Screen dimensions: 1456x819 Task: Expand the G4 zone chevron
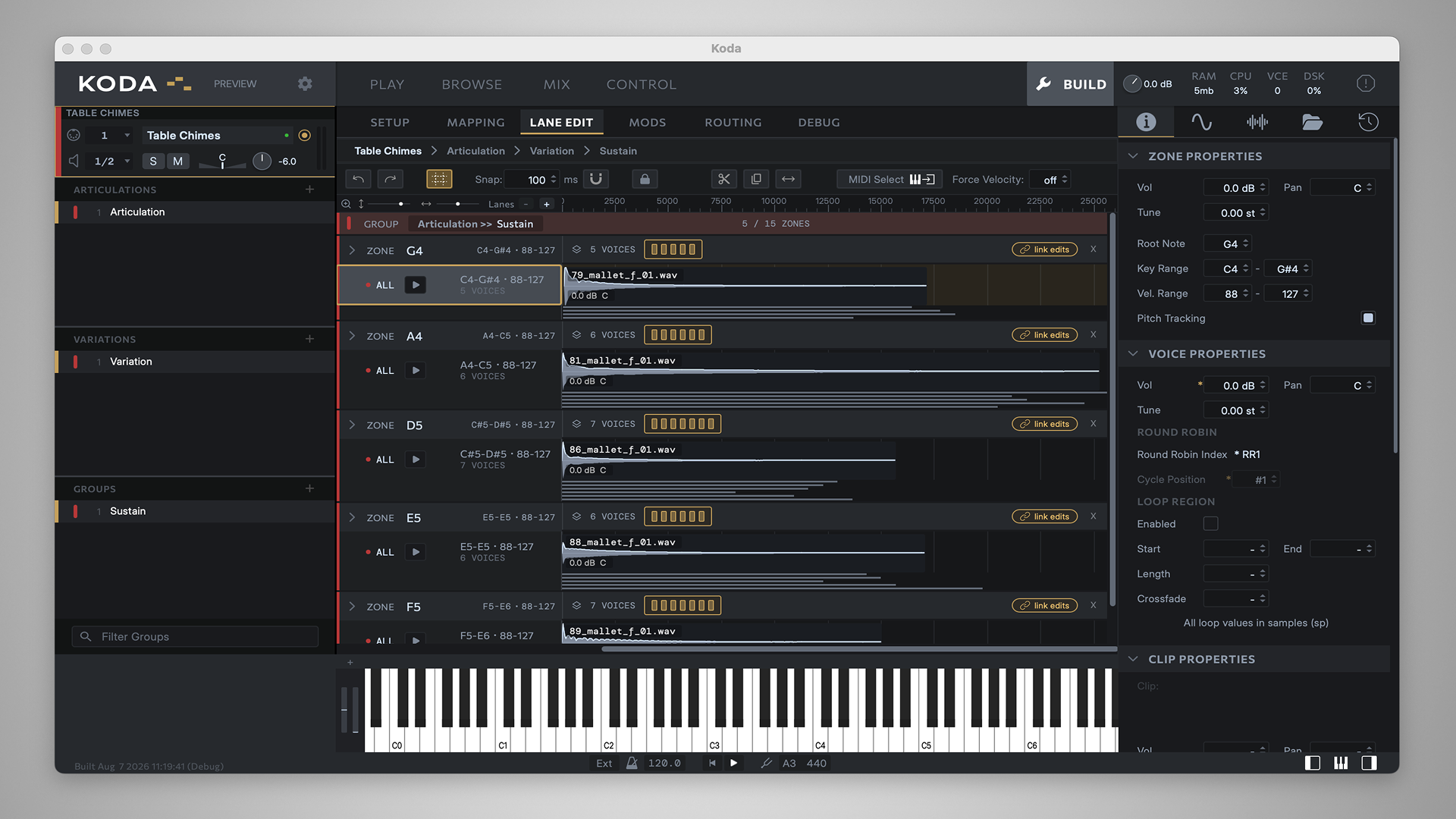352,250
